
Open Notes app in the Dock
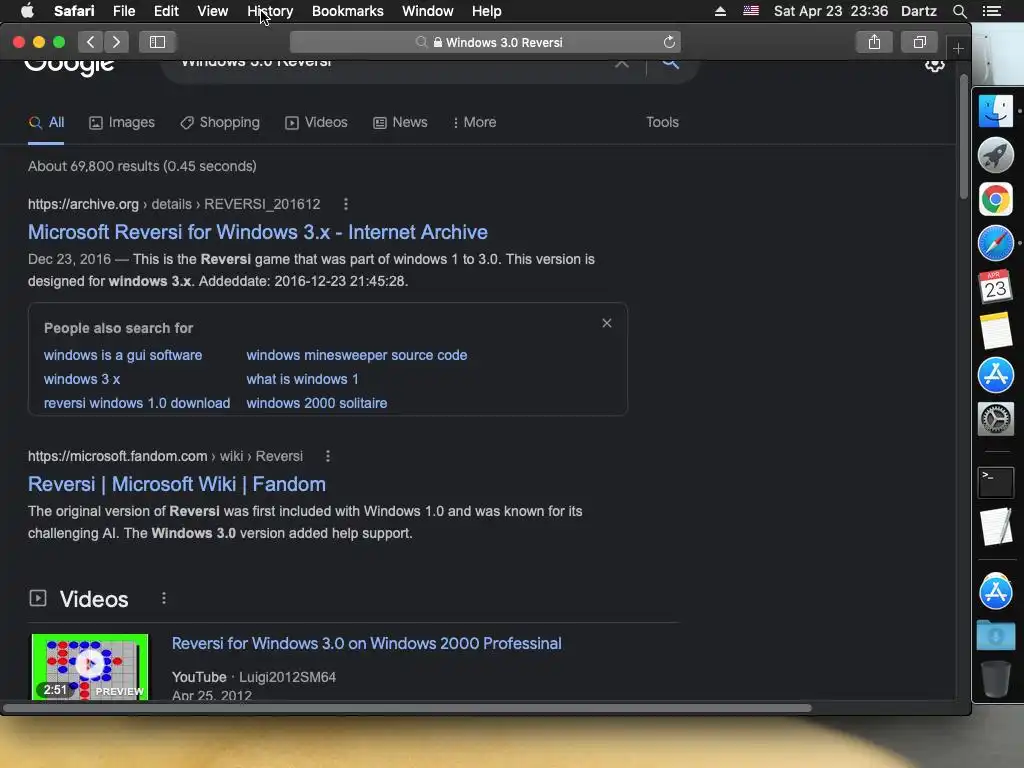[x=995, y=330]
